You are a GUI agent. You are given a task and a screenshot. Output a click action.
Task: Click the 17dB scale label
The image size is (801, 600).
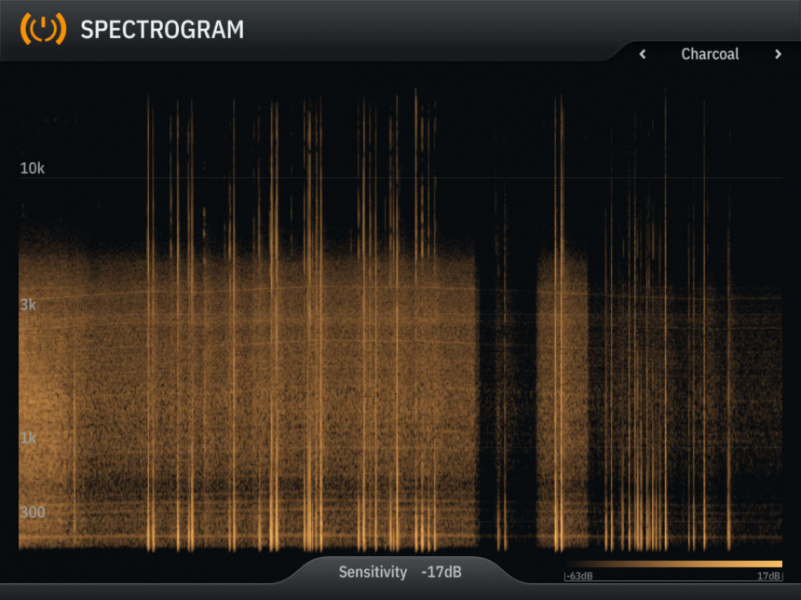pyautogui.click(x=770, y=576)
